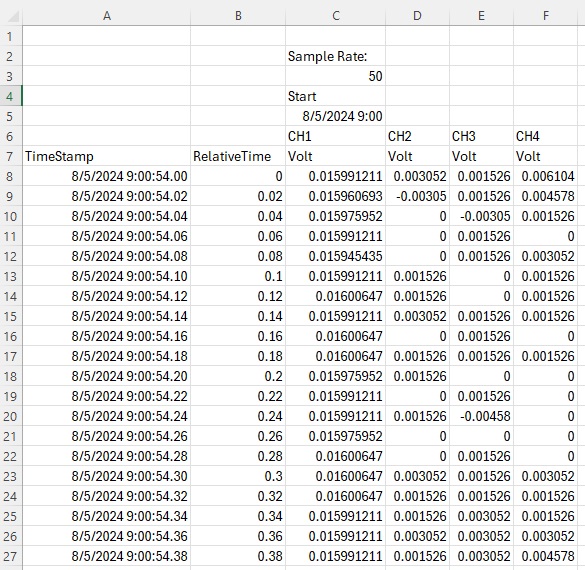The image size is (585, 570).
Task: Click the Start label cell
Action: (x=335, y=96)
